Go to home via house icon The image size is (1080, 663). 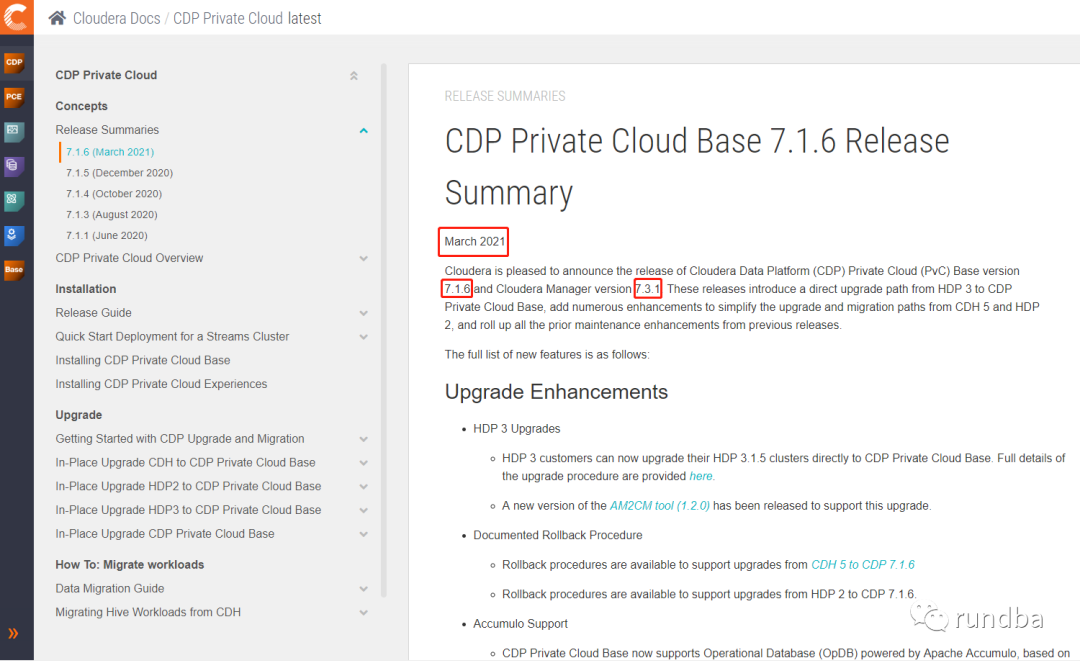[57, 18]
